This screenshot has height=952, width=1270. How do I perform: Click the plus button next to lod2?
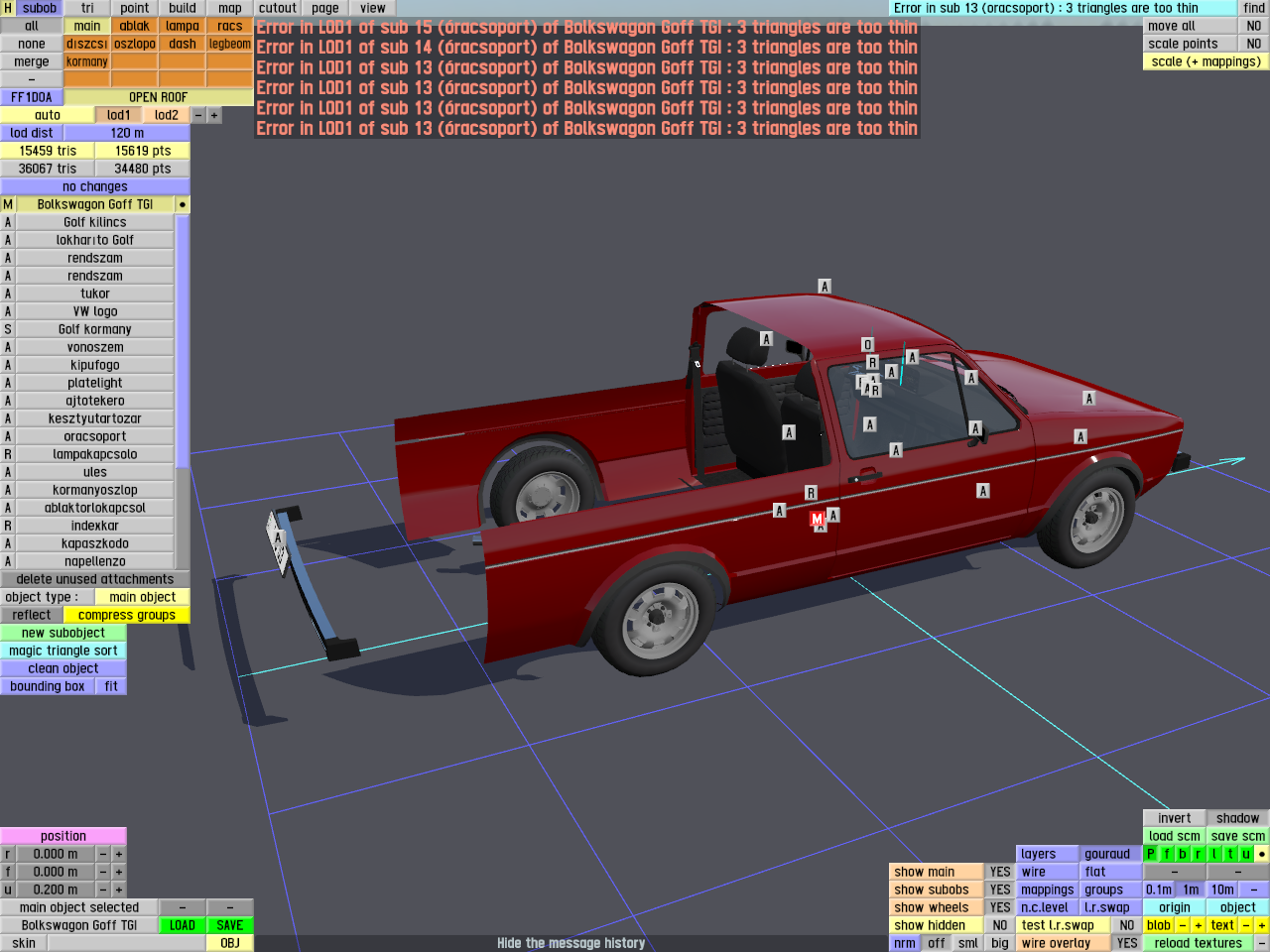tap(214, 115)
